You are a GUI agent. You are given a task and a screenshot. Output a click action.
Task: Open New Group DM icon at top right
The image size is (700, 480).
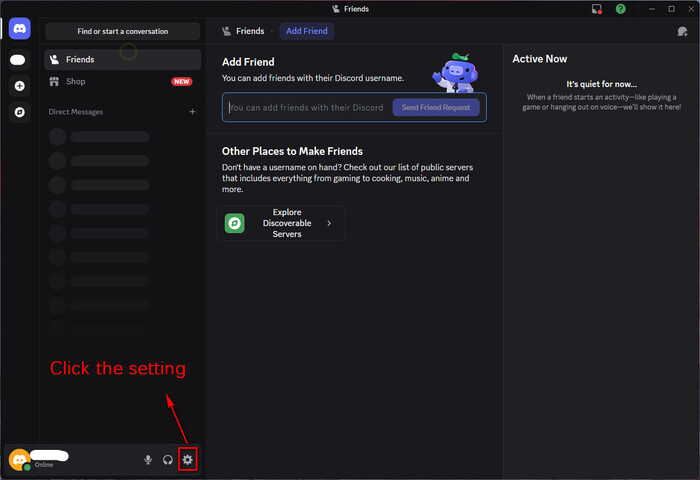[x=682, y=32]
